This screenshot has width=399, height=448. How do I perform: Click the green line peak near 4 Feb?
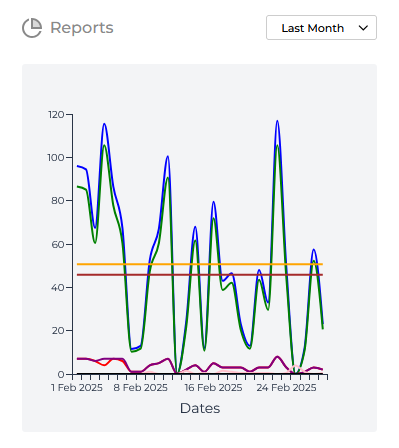(104, 146)
